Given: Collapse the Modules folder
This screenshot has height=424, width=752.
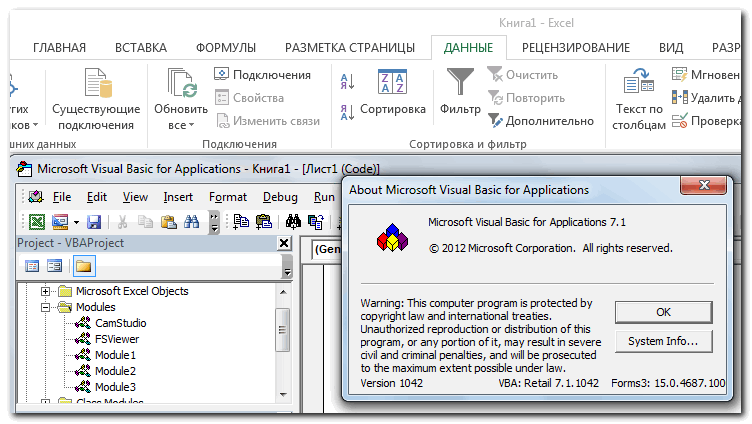Looking at the screenshot, I should [45, 307].
